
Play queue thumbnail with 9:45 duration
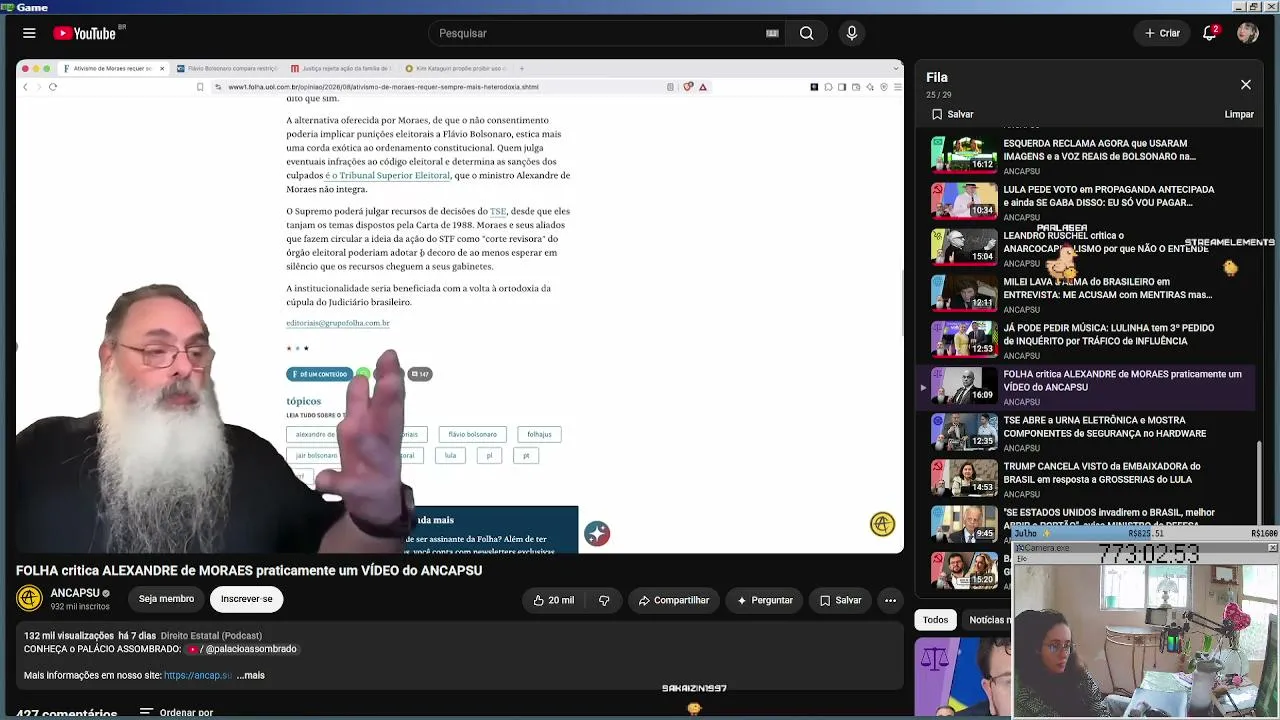coord(964,524)
